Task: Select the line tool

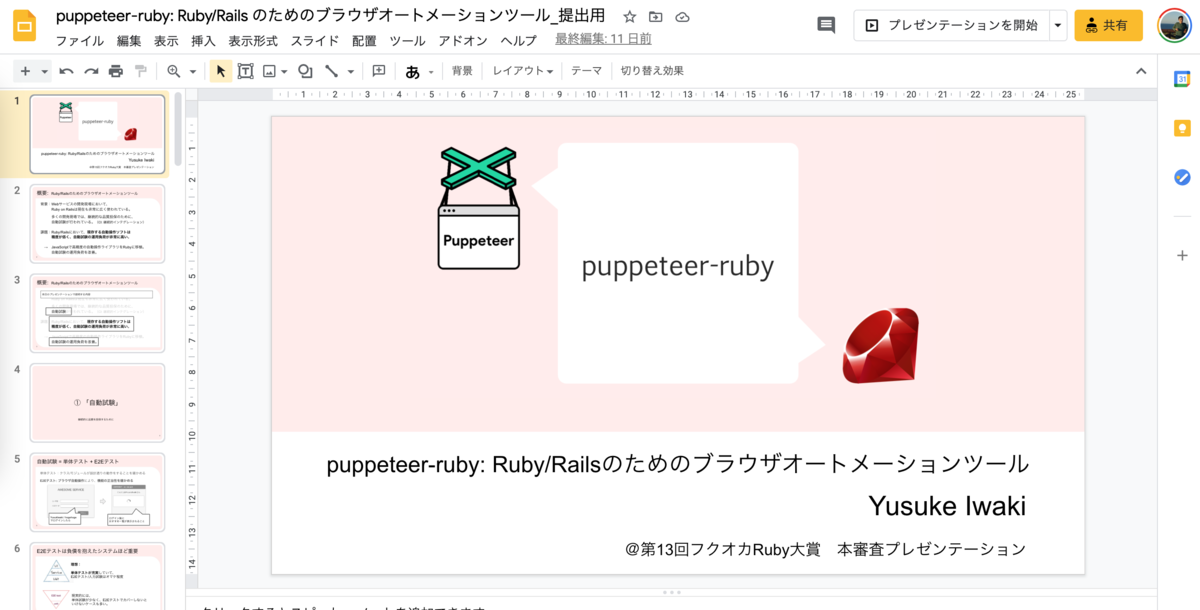Action: click(332, 71)
